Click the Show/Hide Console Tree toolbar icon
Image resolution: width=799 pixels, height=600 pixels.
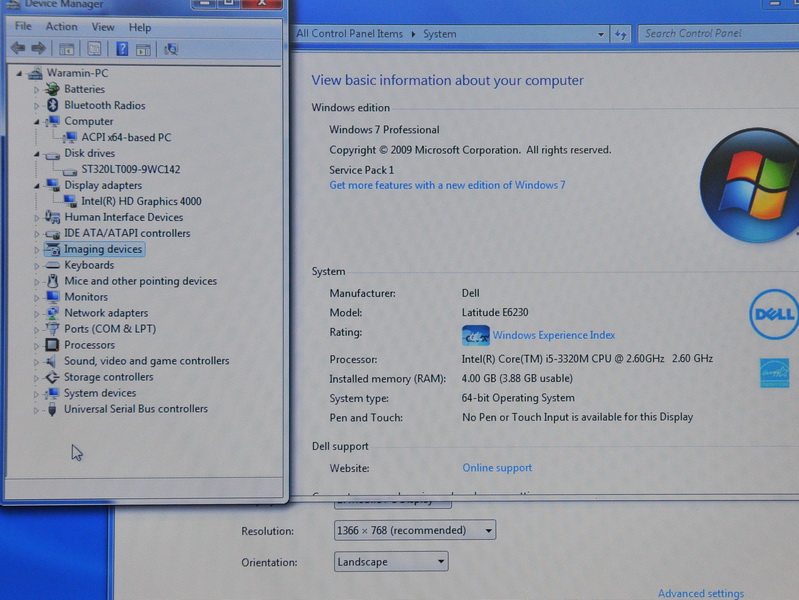pyautogui.click(x=66, y=49)
